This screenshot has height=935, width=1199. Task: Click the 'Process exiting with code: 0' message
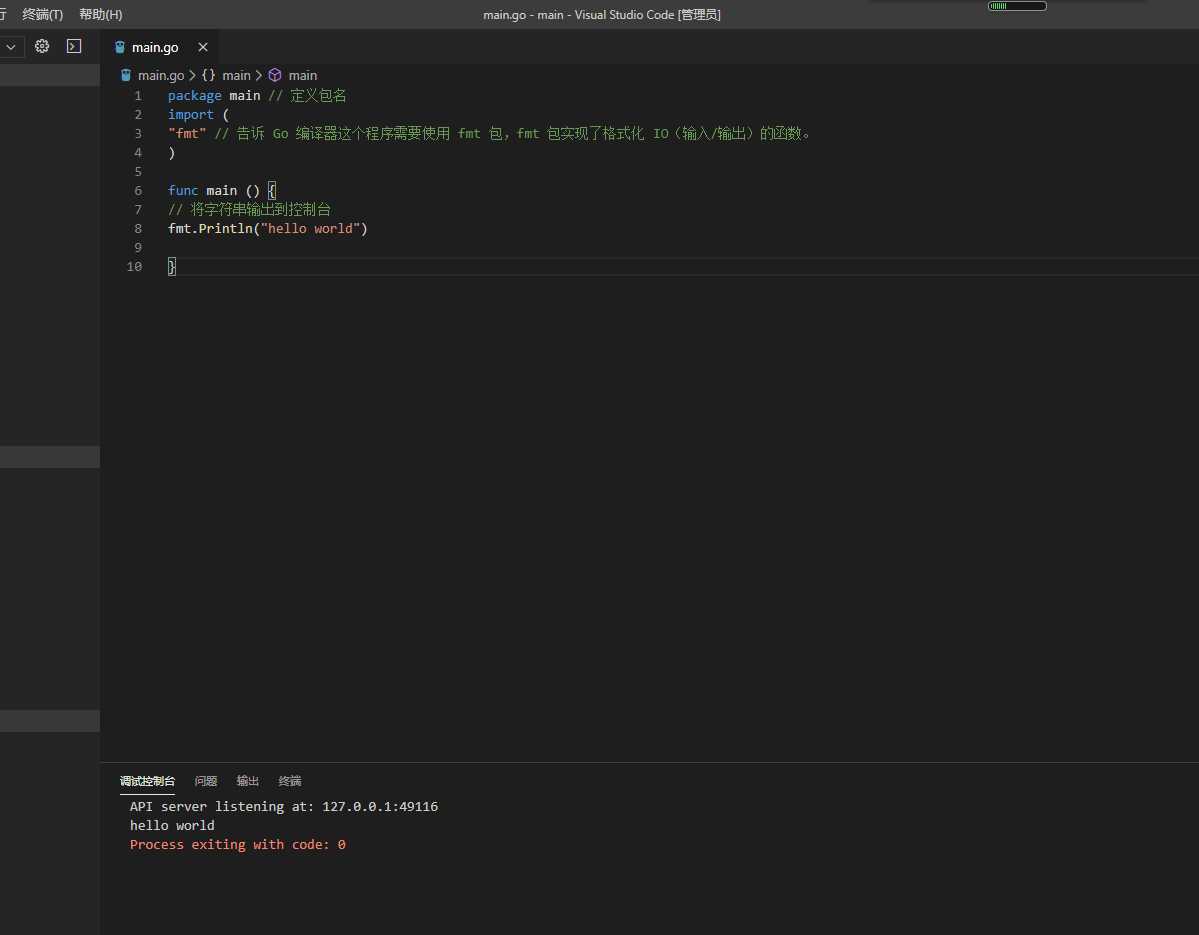pos(238,845)
